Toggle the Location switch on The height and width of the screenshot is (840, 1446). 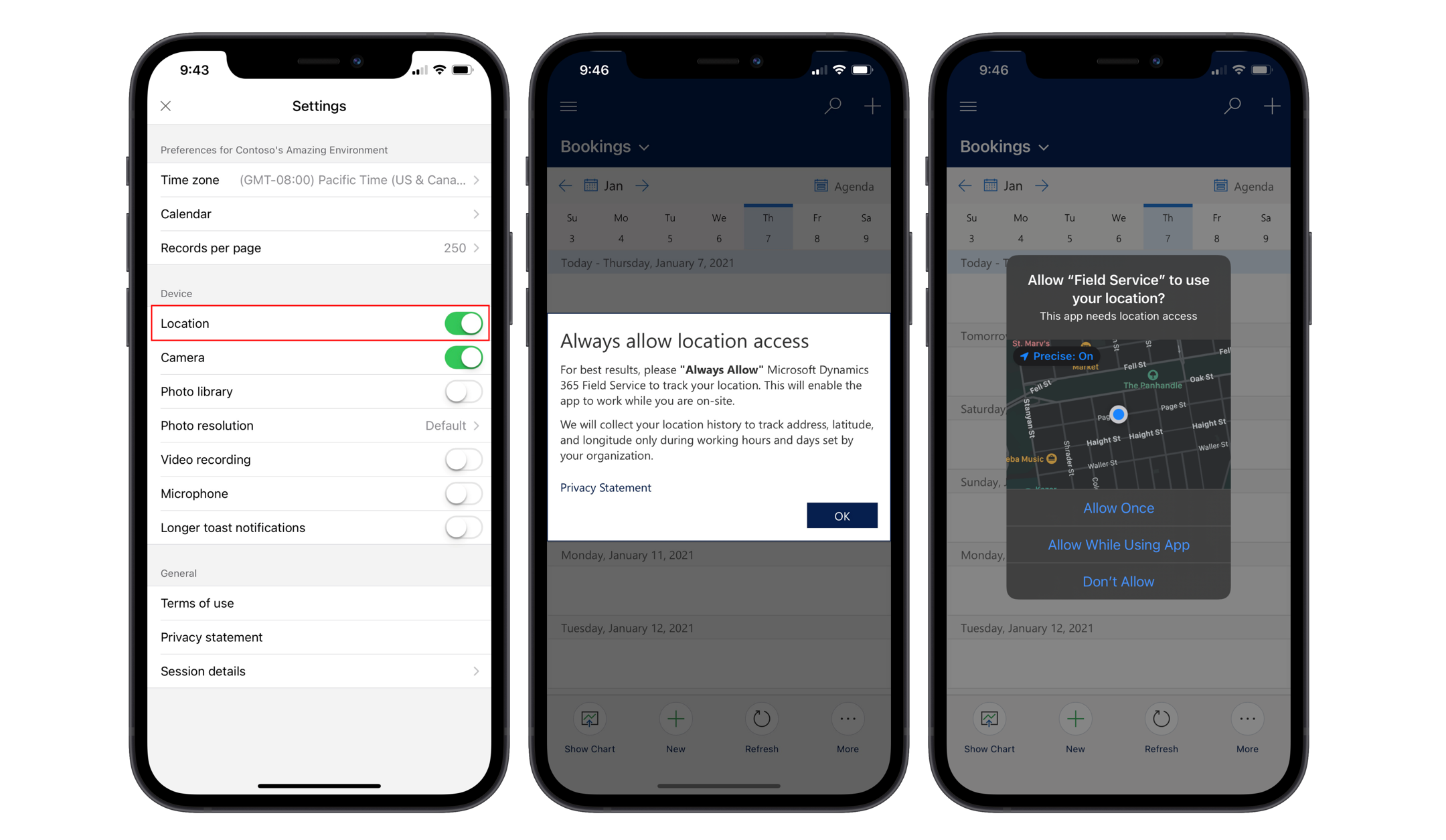(x=462, y=323)
